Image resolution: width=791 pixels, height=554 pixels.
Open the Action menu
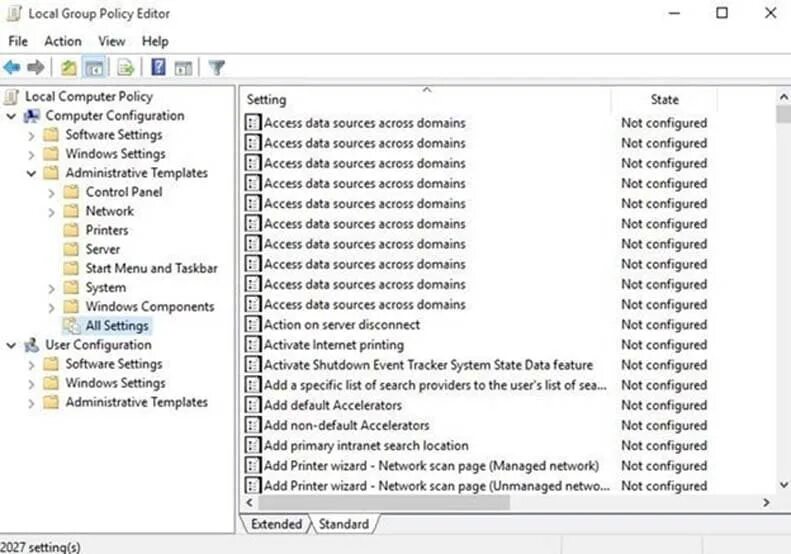pyautogui.click(x=63, y=41)
